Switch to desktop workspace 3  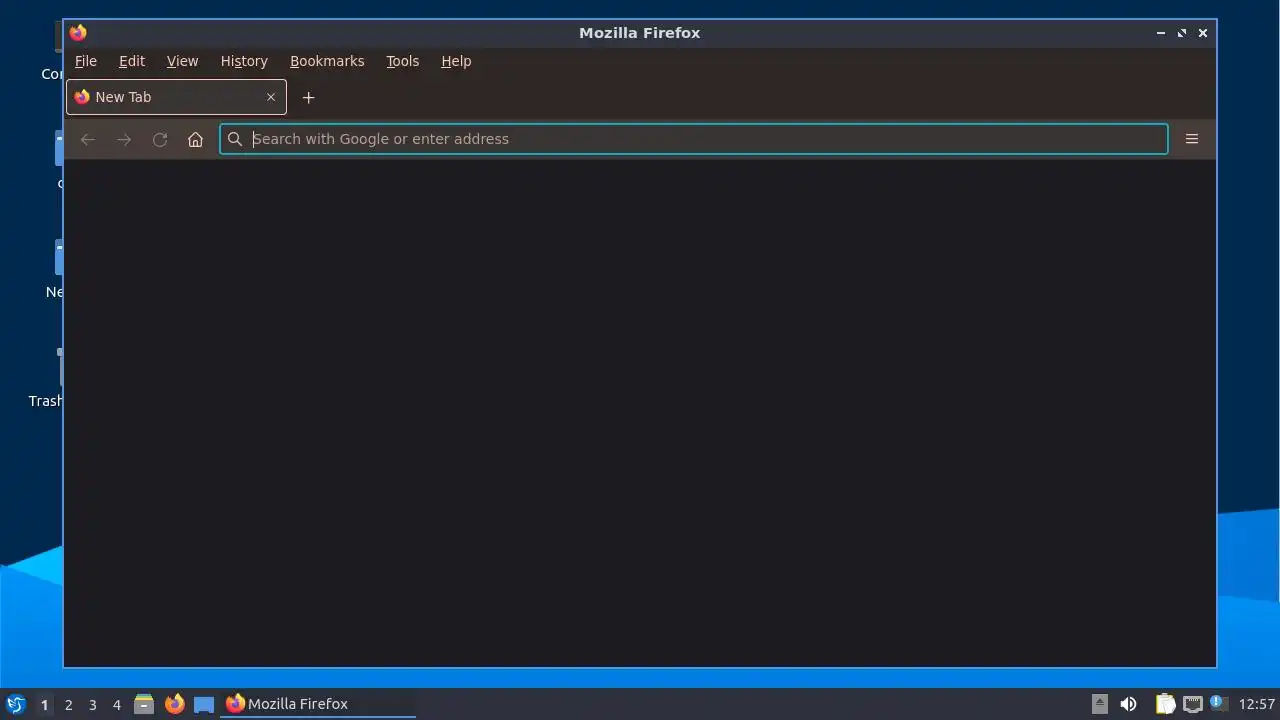click(92, 704)
